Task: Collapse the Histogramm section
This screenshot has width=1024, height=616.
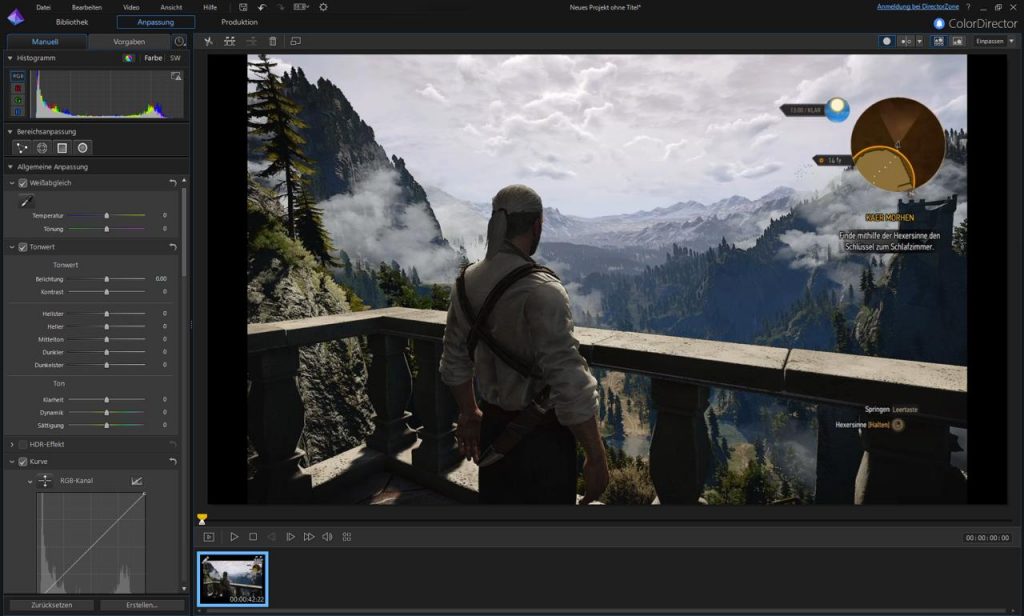Action: tap(10, 58)
